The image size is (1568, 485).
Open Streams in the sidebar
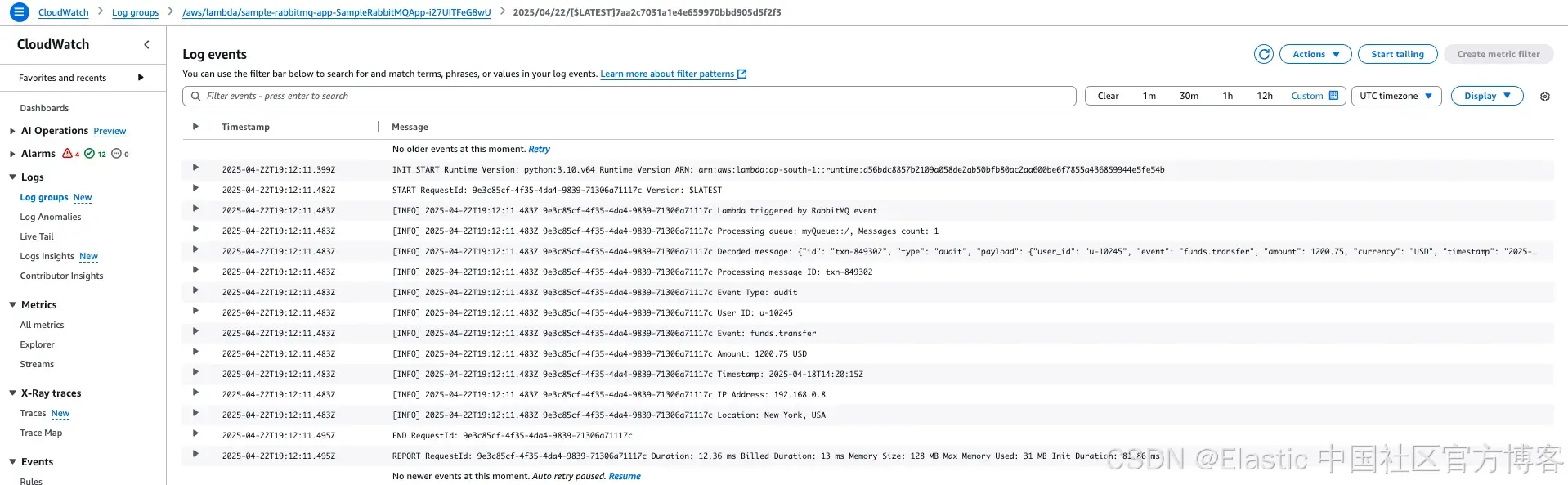(x=37, y=364)
